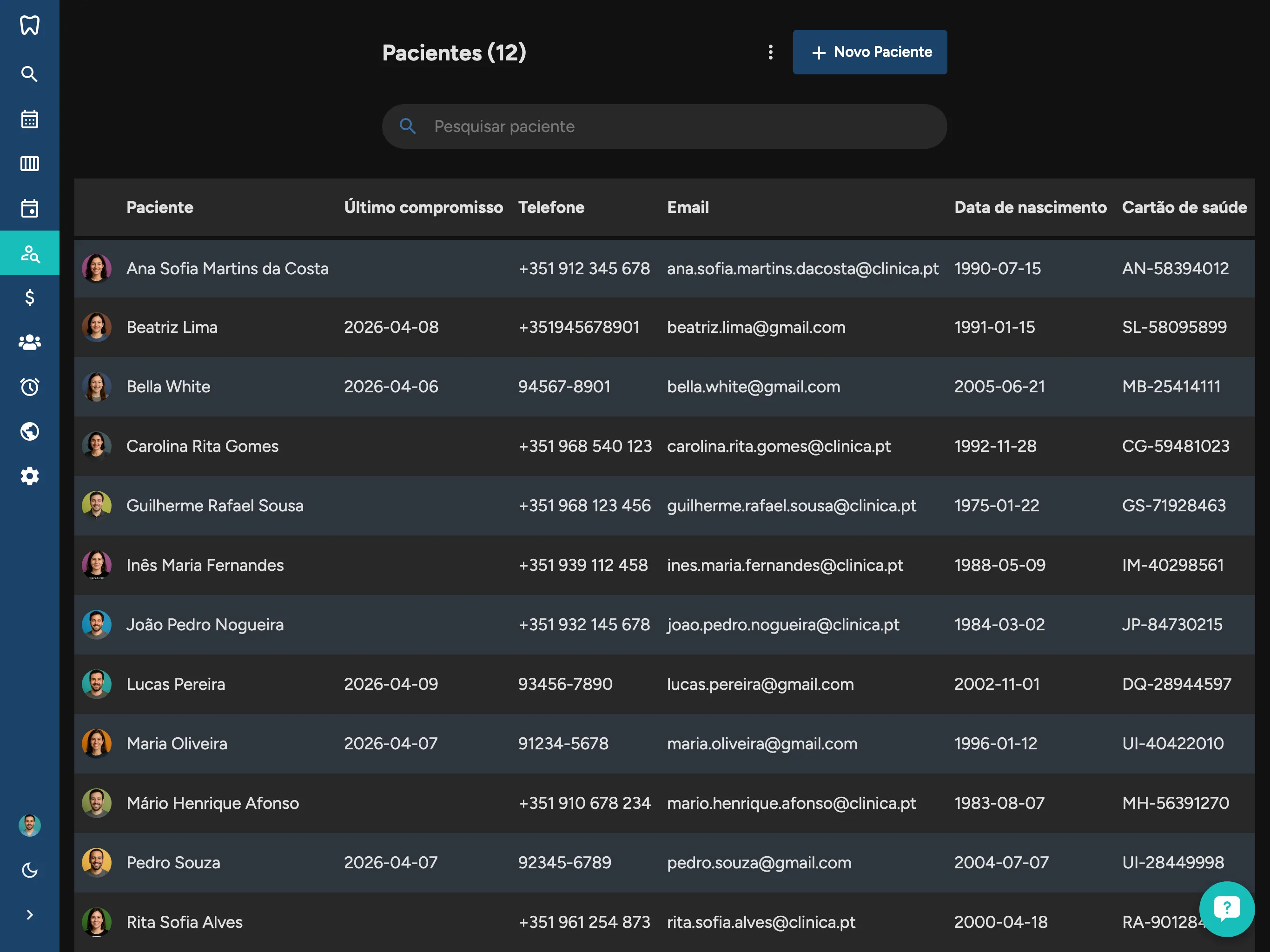Open Beatriz Lima's patient avatar
The height and width of the screenshot is (952, 1270).
point(96,327)
